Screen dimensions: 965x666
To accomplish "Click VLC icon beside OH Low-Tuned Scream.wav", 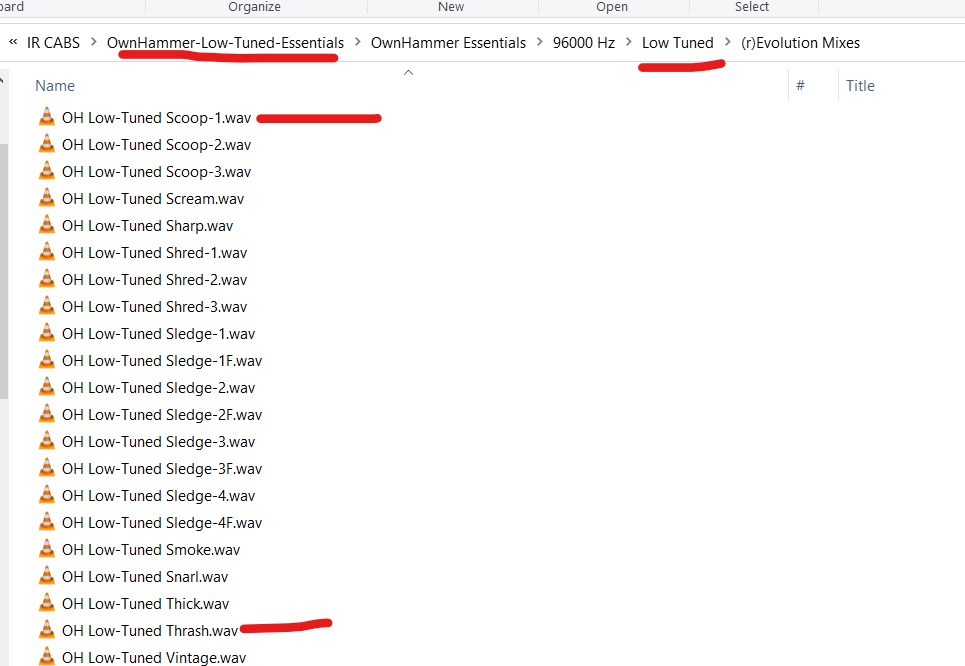I will click(47, 198).
